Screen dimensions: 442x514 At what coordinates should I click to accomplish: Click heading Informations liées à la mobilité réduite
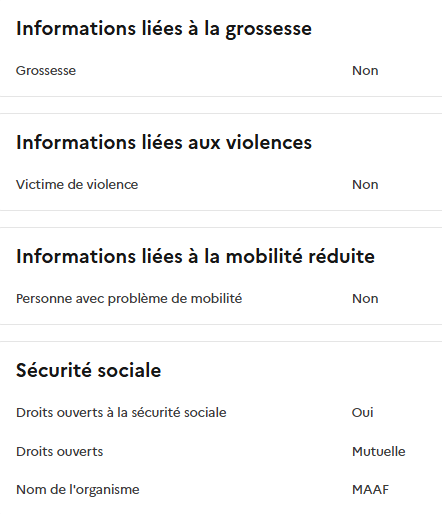point(195,257)
